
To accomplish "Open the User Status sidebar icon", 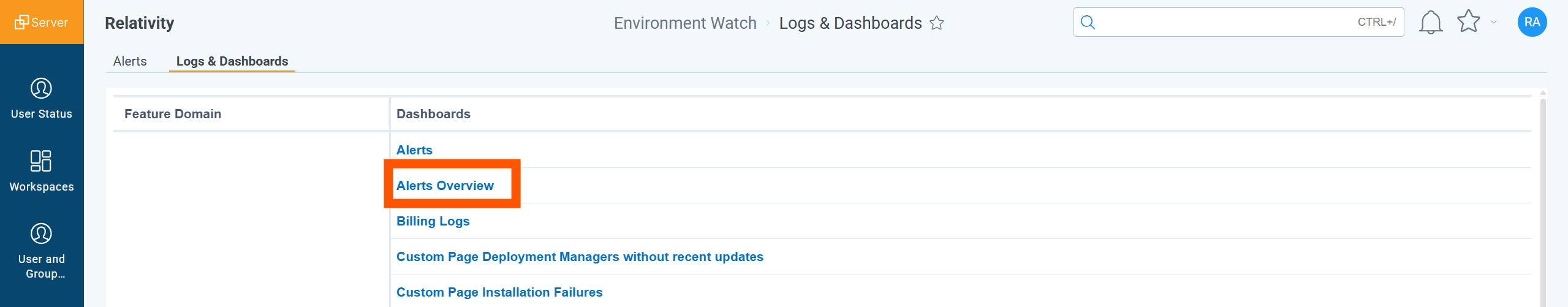I will [x=41, y=89].
